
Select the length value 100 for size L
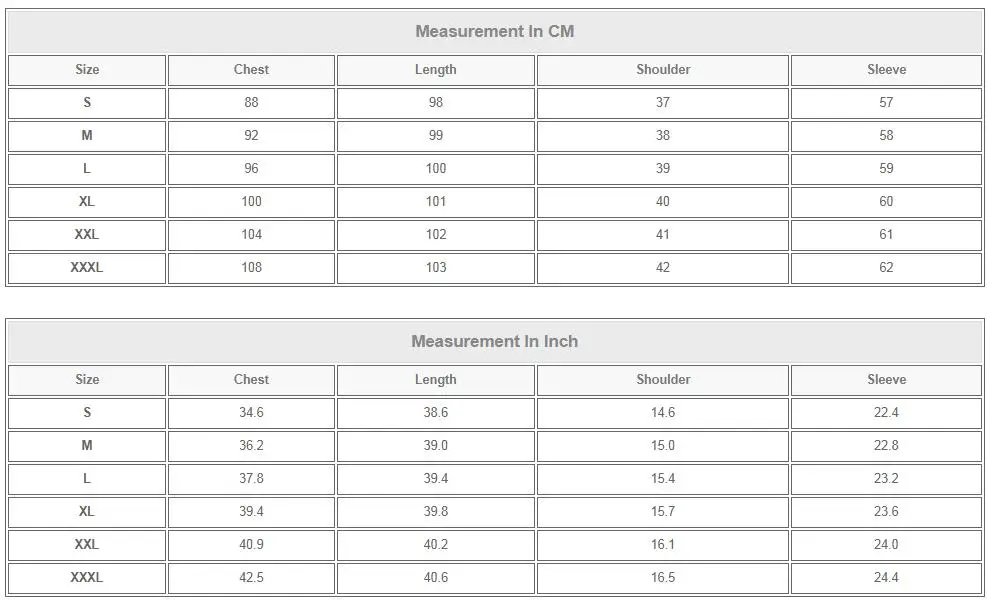coord(436,169)
